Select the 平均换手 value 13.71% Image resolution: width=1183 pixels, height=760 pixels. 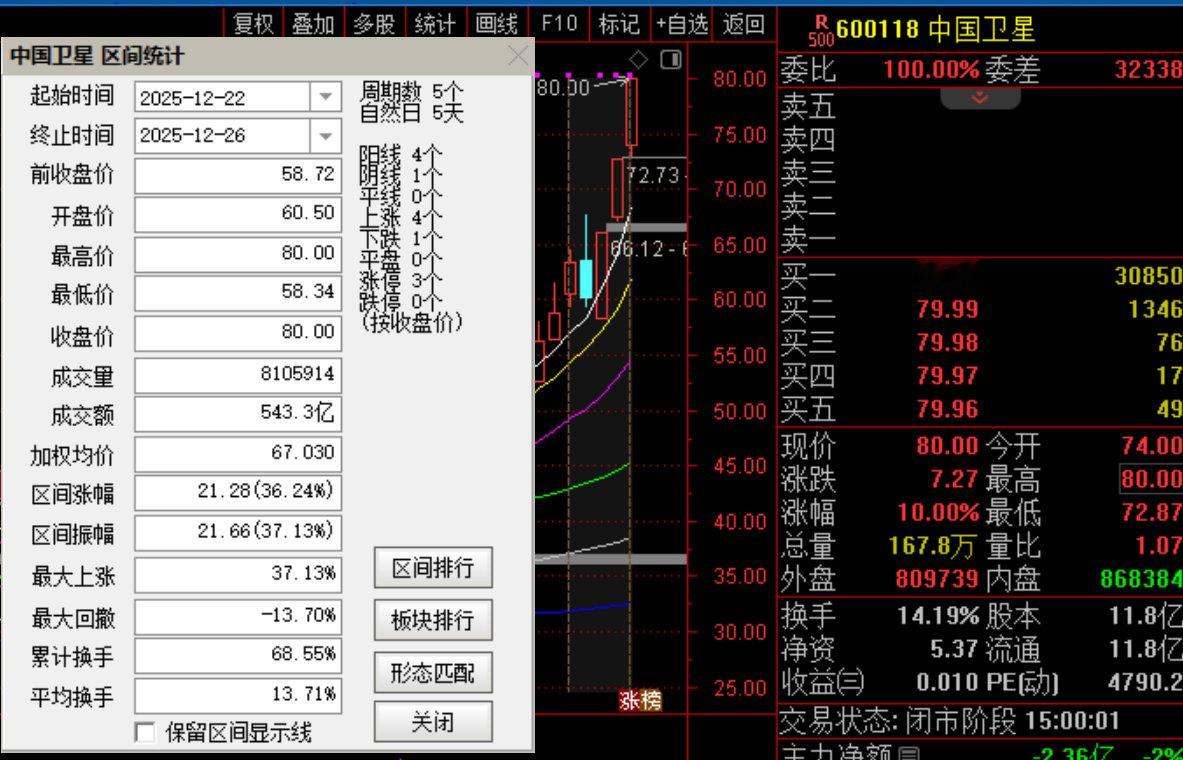pos(238,694)
